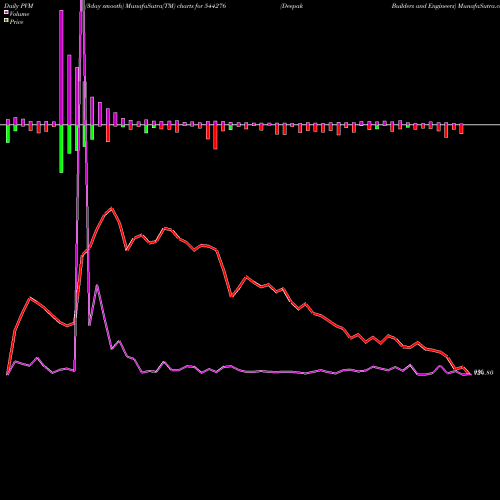
Task: Click the Volume legend label
Action: [19, 14]
